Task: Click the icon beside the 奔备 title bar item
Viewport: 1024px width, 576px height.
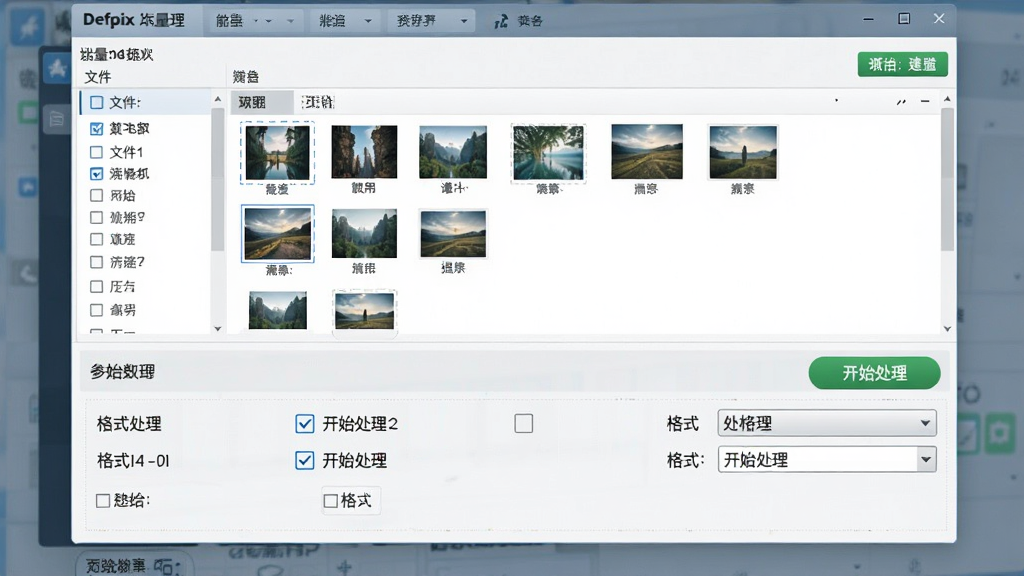Action: 501,22
